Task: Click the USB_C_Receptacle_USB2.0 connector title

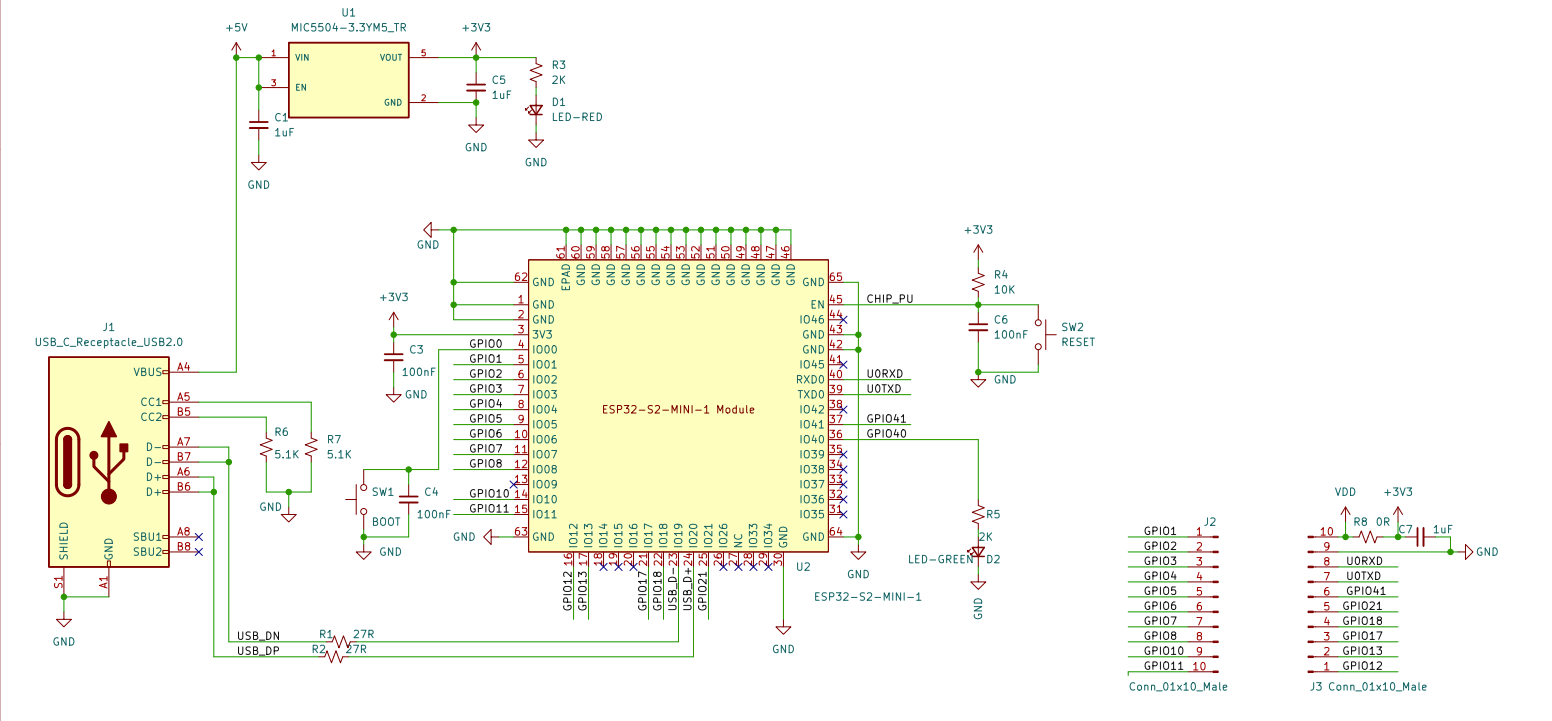Action: [109, 342]
